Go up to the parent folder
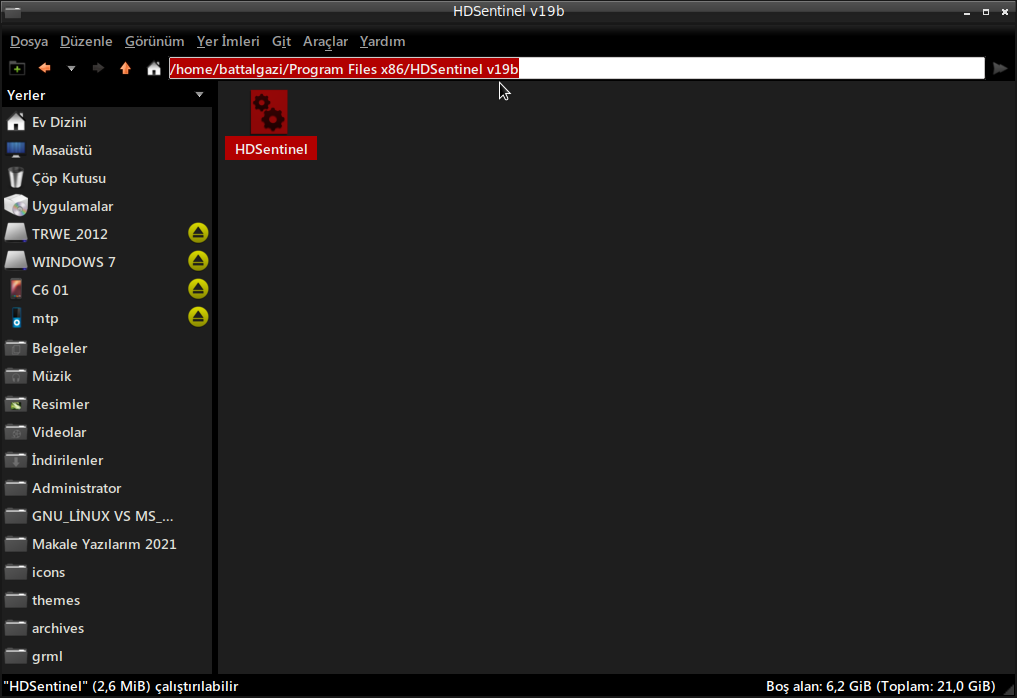1017x698 pixels. [126, 68]
